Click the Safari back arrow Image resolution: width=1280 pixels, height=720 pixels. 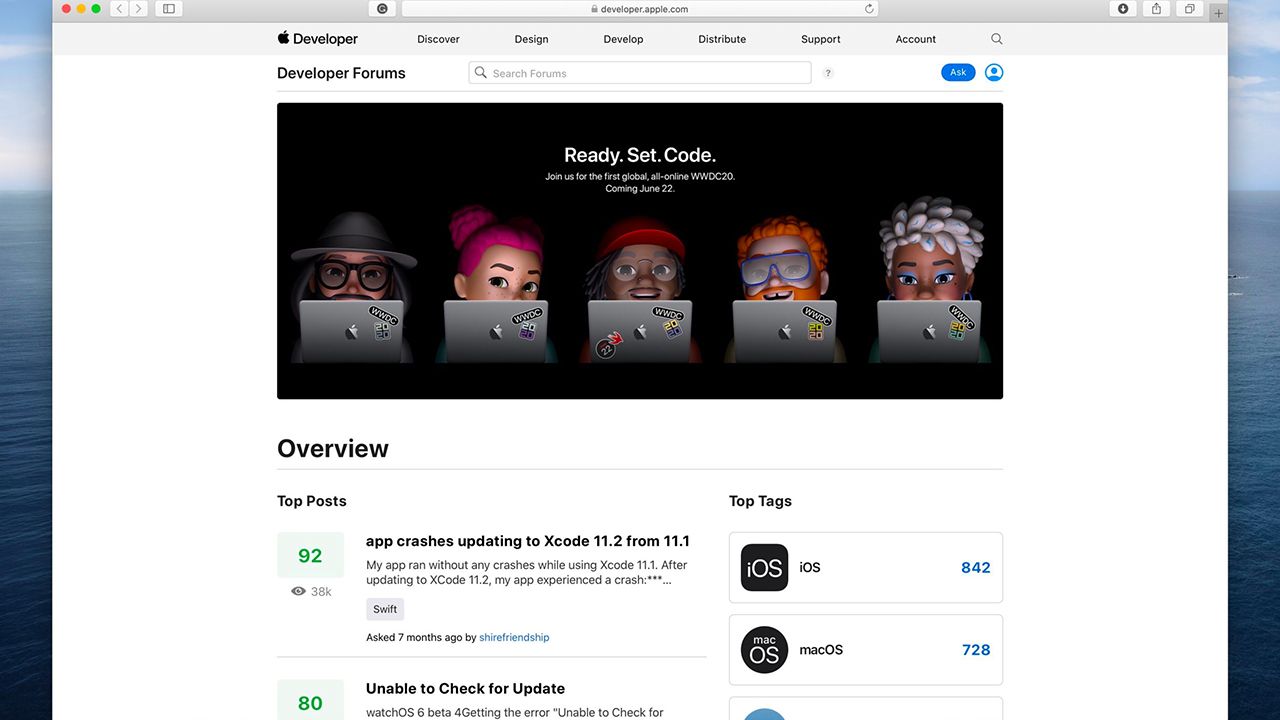[x=119, y=9]
